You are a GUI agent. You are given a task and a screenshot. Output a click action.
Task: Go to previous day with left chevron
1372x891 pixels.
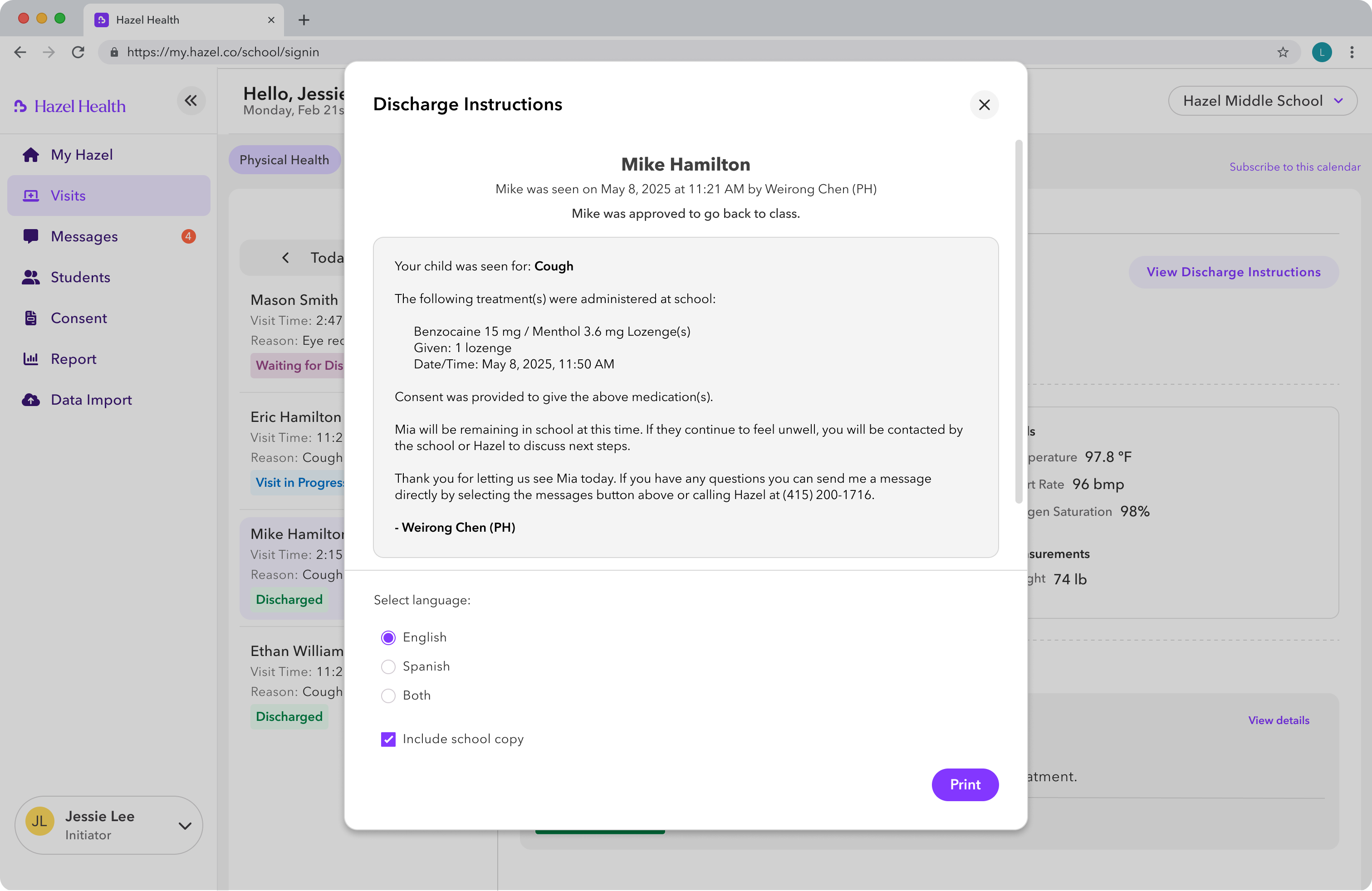(286, 258)
